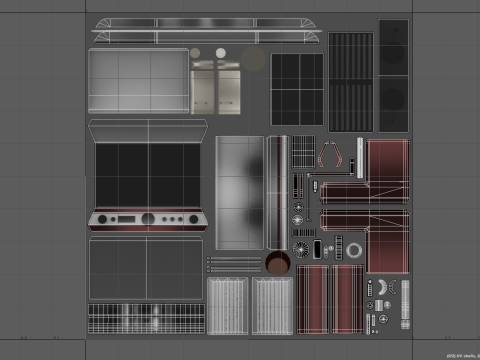Select the left light ribbed UV shell
This screenshot has width=480, height=360.
point(228,306)
